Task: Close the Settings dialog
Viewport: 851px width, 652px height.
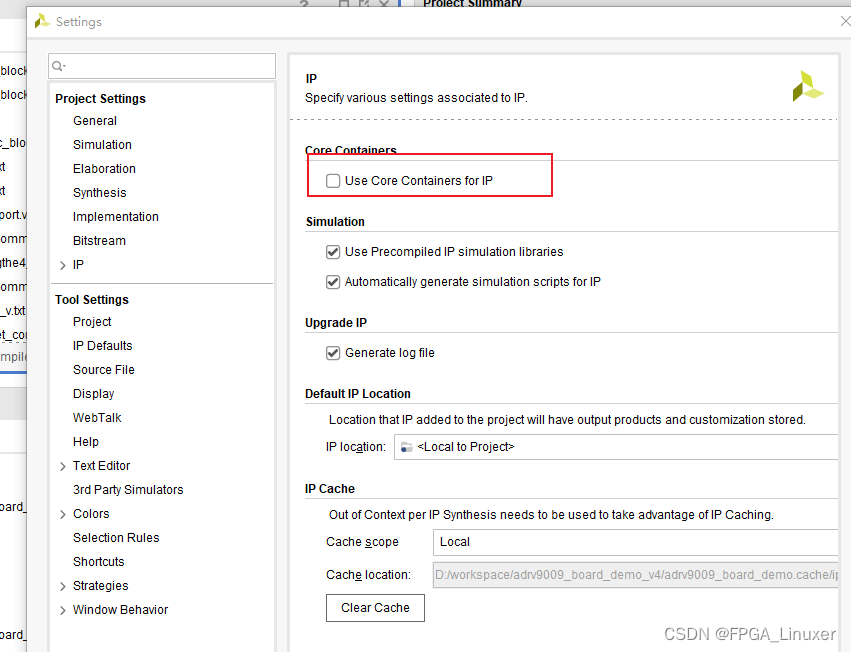Action: (x=845, y=21)
